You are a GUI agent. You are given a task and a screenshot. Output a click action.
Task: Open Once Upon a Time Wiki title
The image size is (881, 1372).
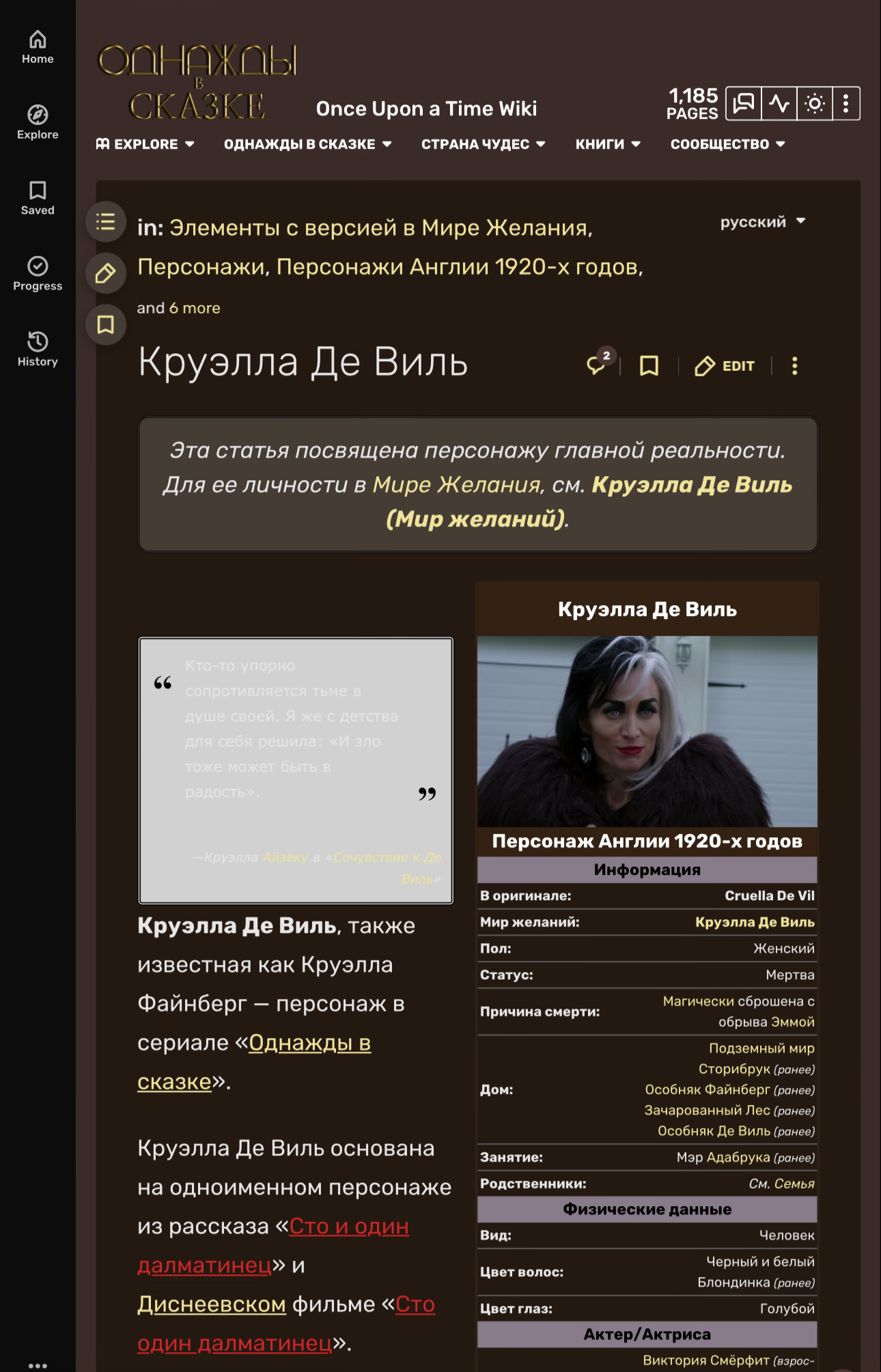[426, 109]
